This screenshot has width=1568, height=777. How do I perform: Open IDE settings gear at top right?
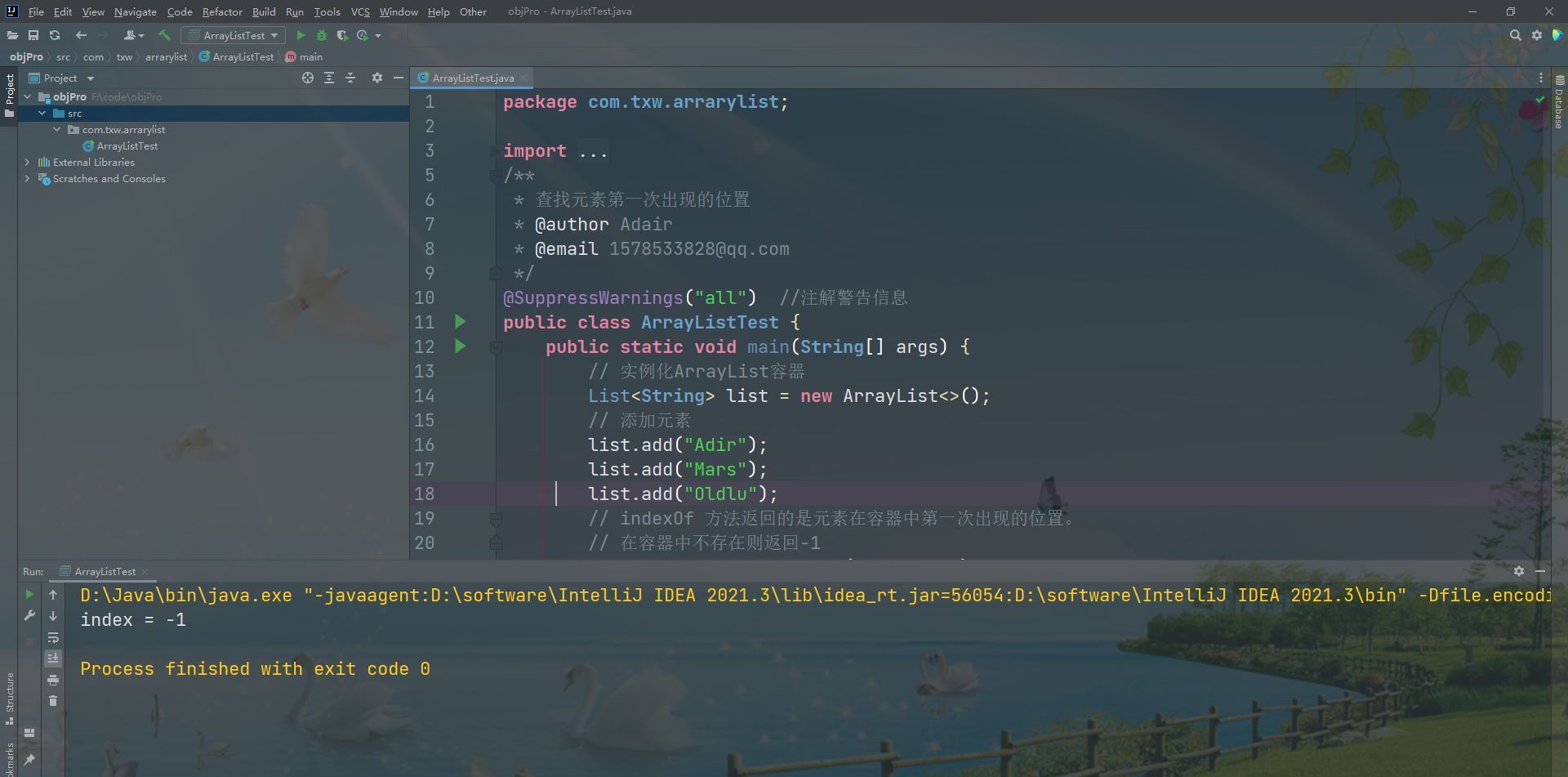(1537, 35)
